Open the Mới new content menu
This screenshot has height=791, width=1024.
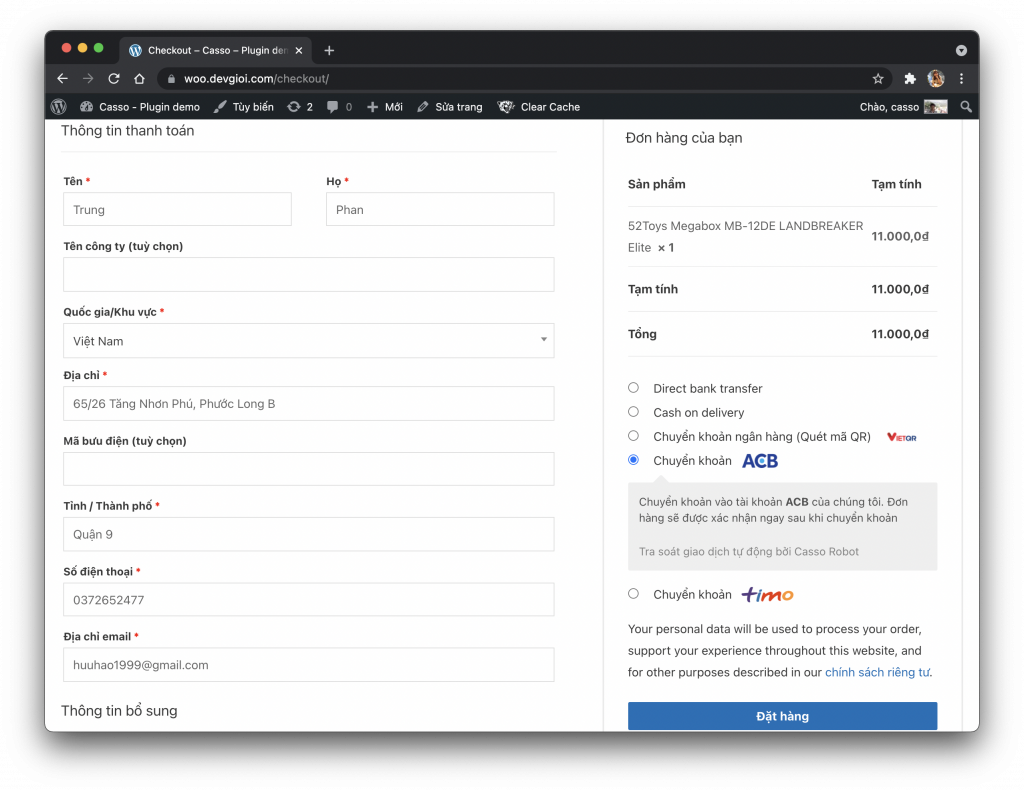pos(385,106)
